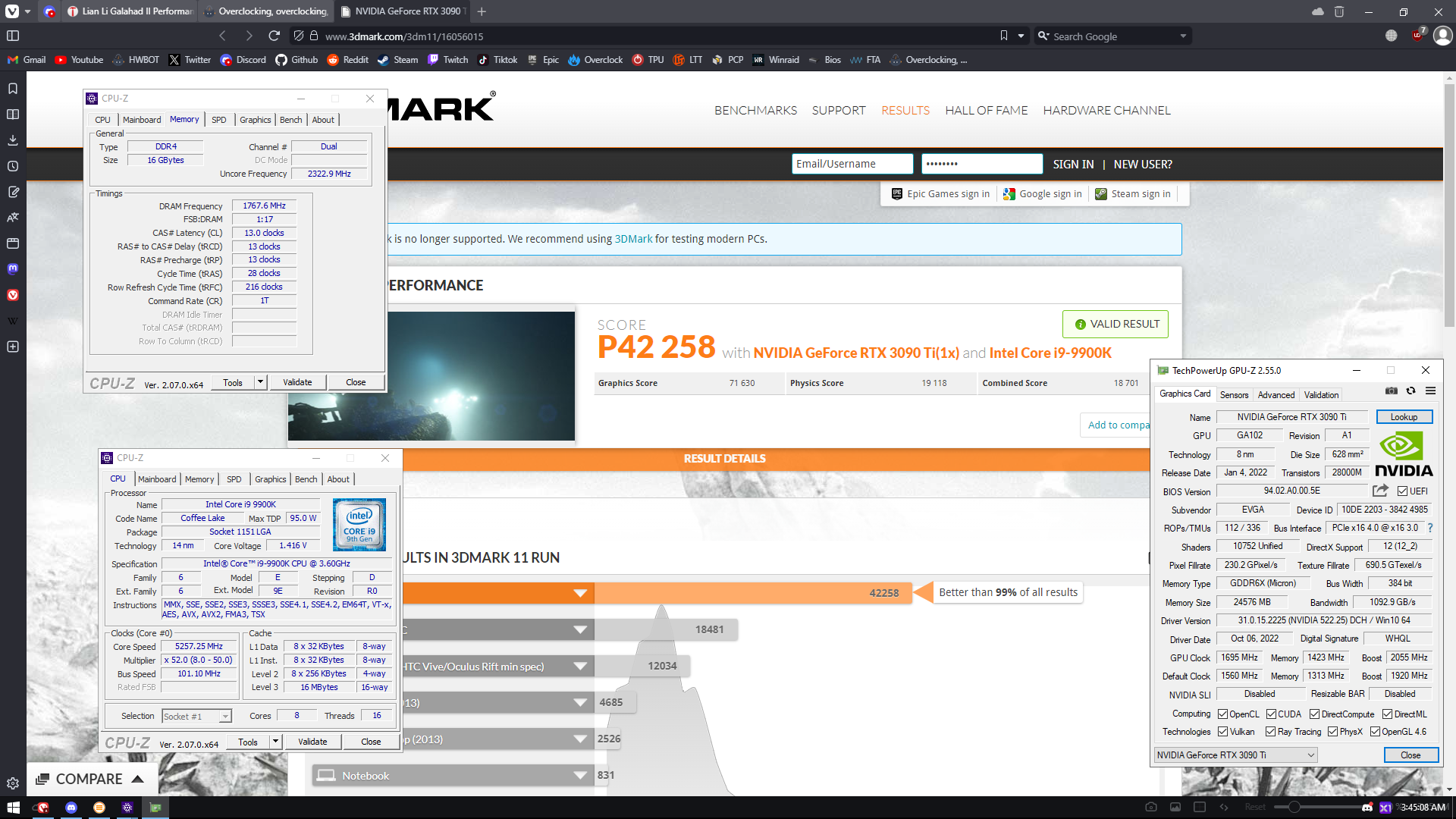Click Validate in the CPU-Z Memory window
Viewport: 1456px width, 819px height.
[x=297, y=382]
